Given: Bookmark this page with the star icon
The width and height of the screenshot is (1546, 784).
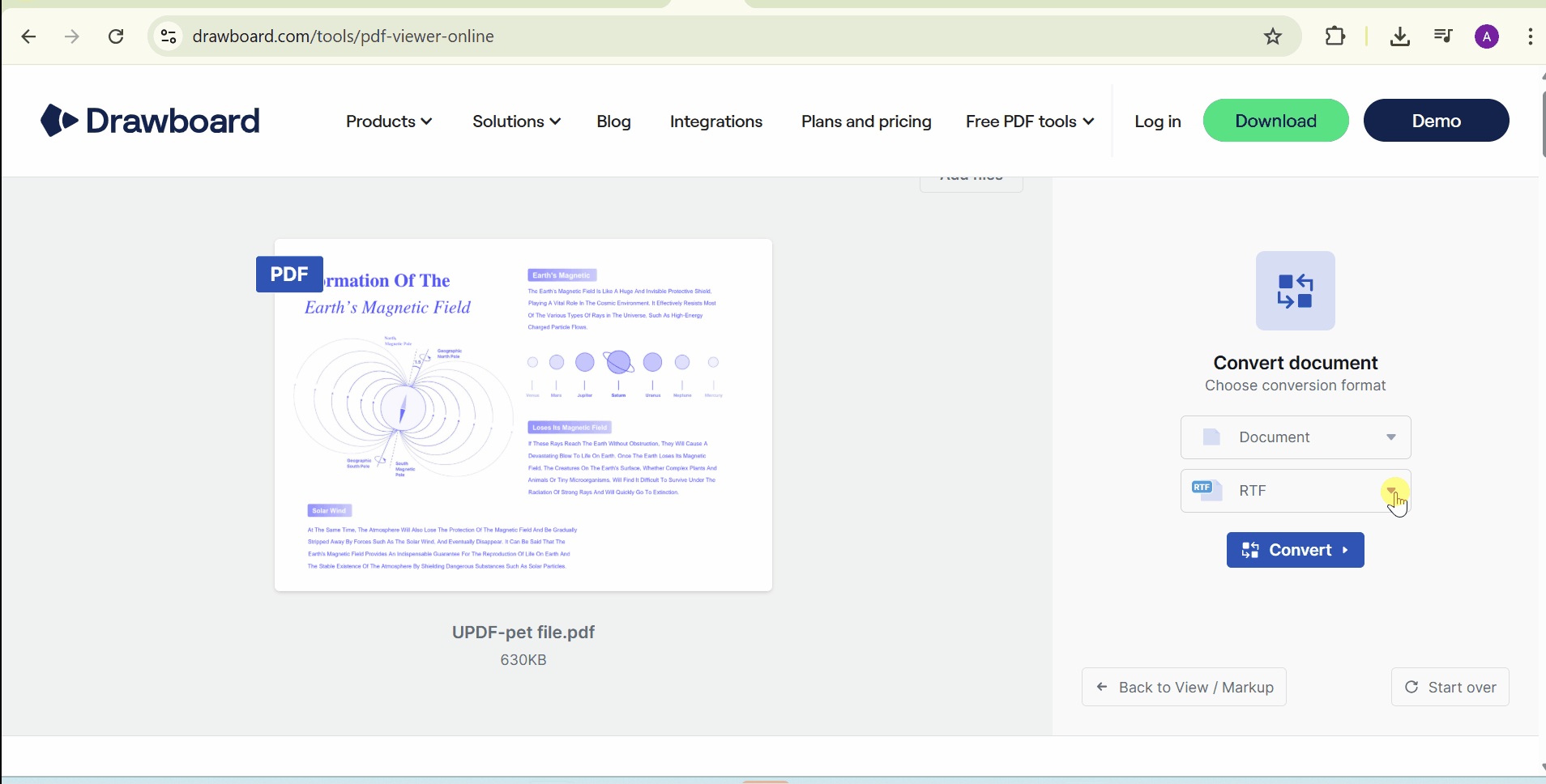Looking at the screenshot, I should (1273, 36).
